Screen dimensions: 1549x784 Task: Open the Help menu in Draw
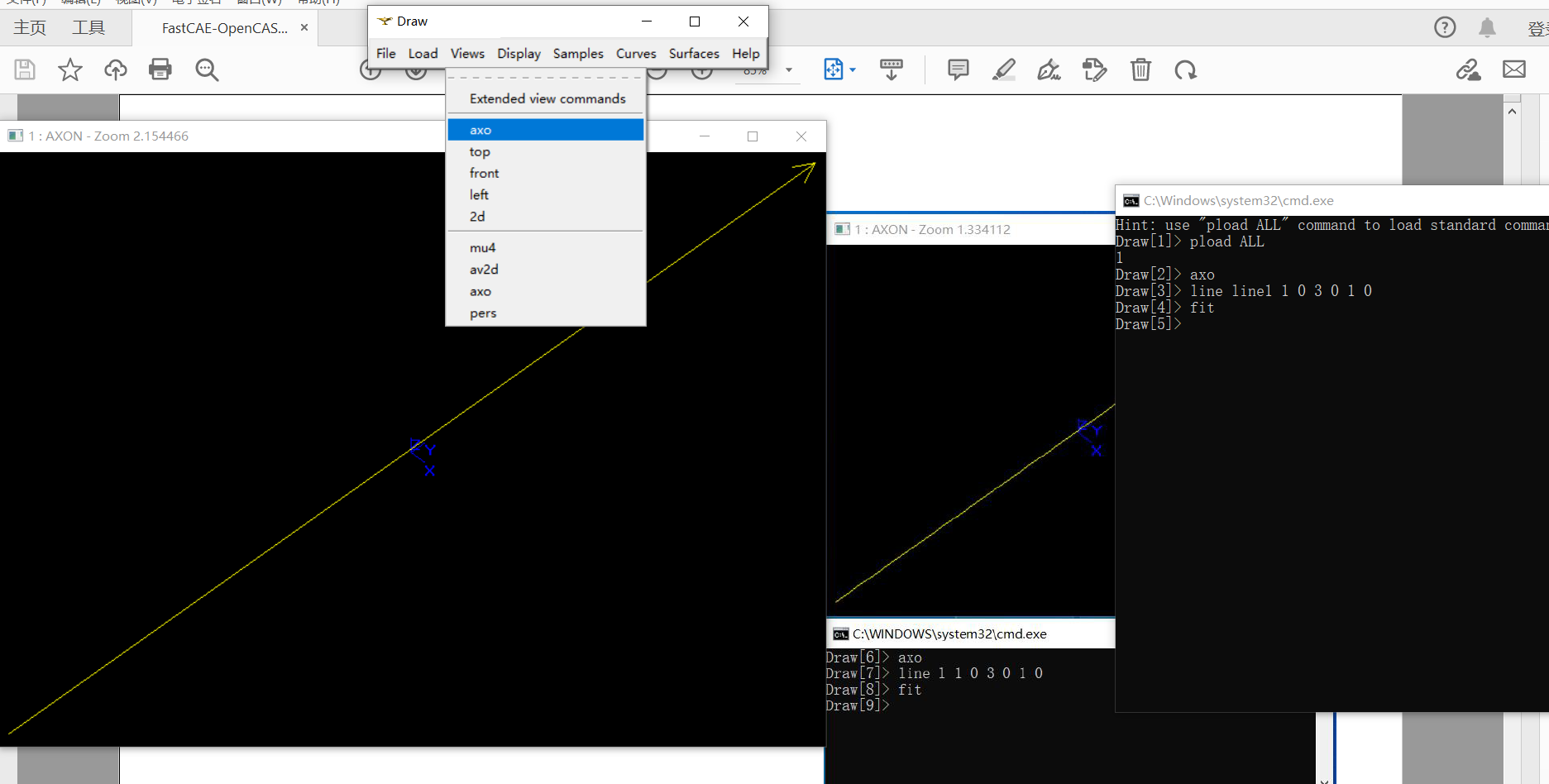[745, 53]
